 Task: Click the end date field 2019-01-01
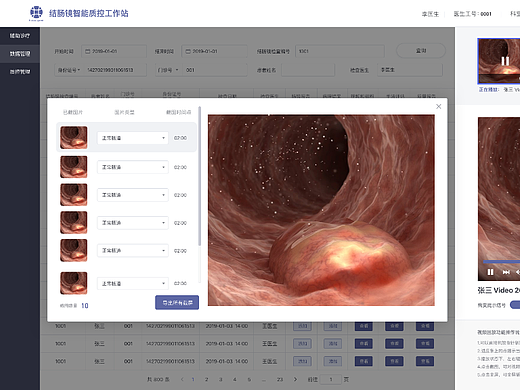(214, 51)
